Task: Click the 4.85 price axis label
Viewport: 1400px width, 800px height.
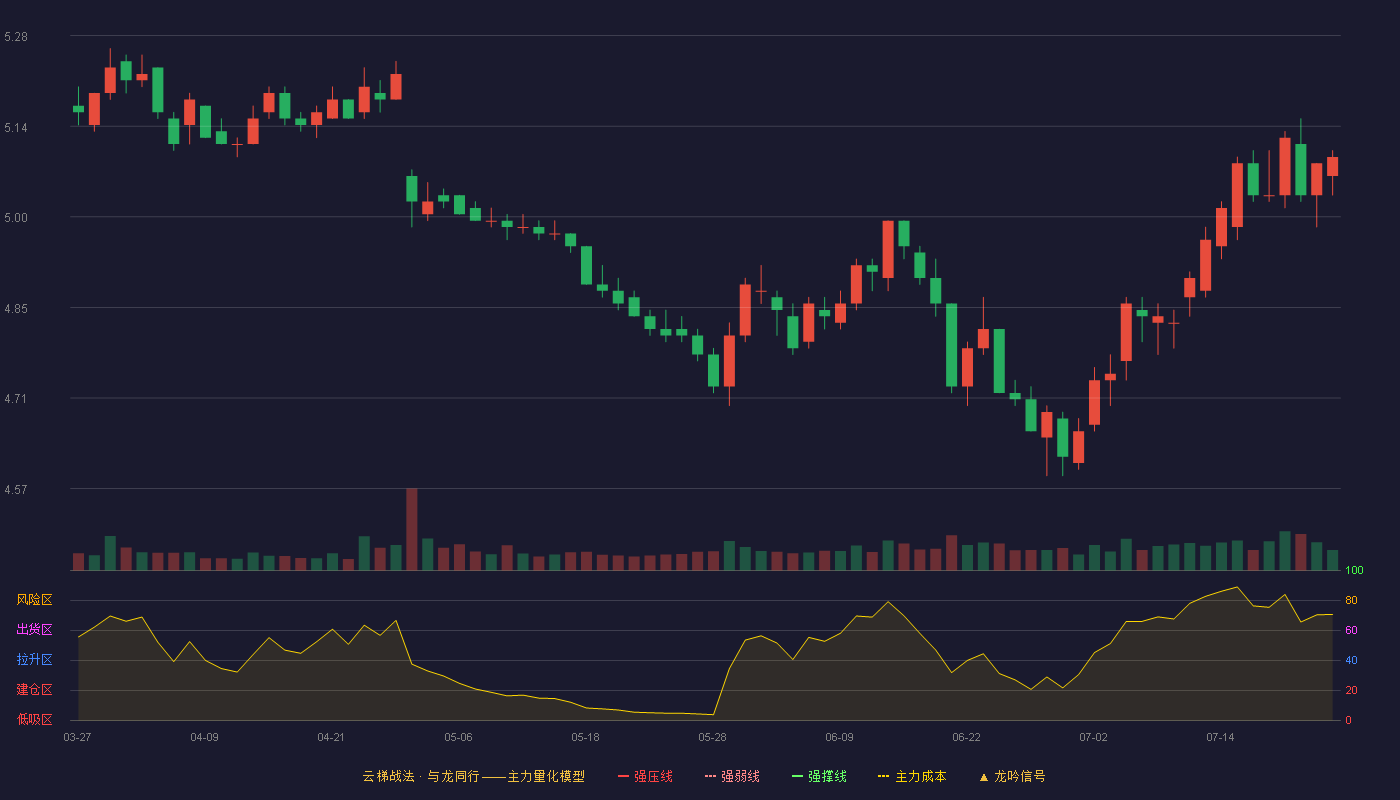Action: pyautogui.click(x=16, y=309)
